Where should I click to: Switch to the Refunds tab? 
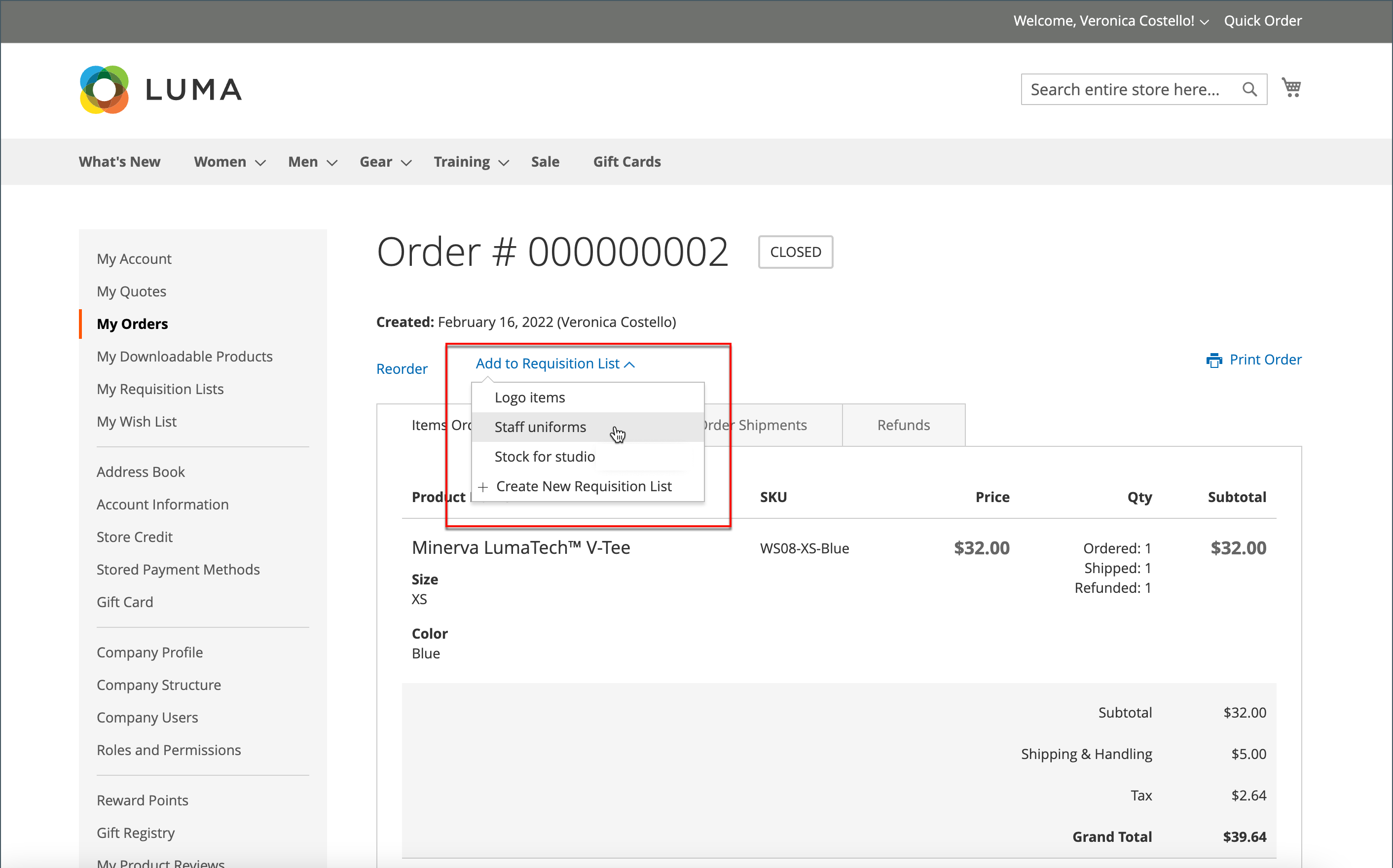pos(903,425)
